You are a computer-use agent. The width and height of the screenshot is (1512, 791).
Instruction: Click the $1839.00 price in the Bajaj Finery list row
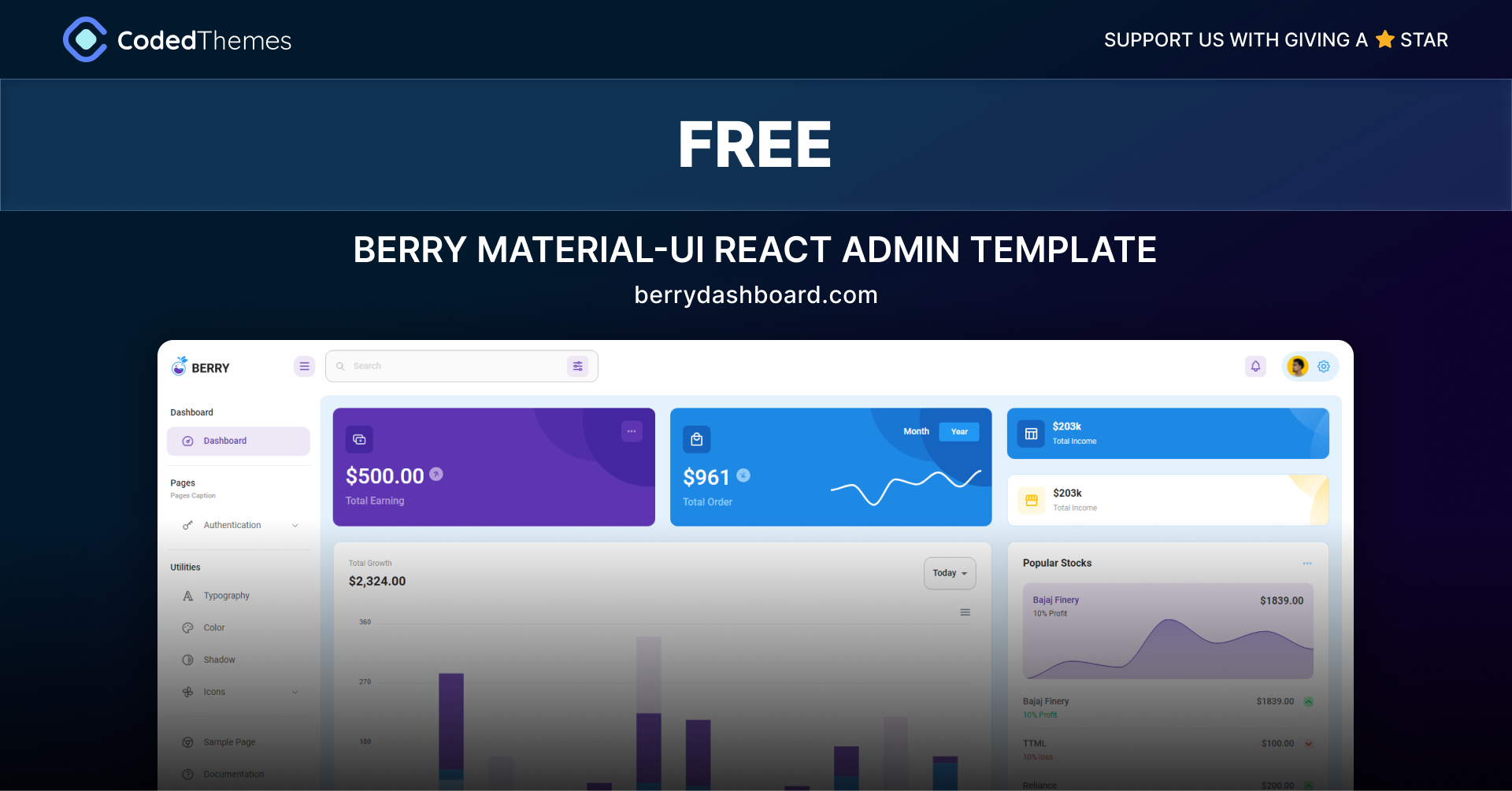1275,701
